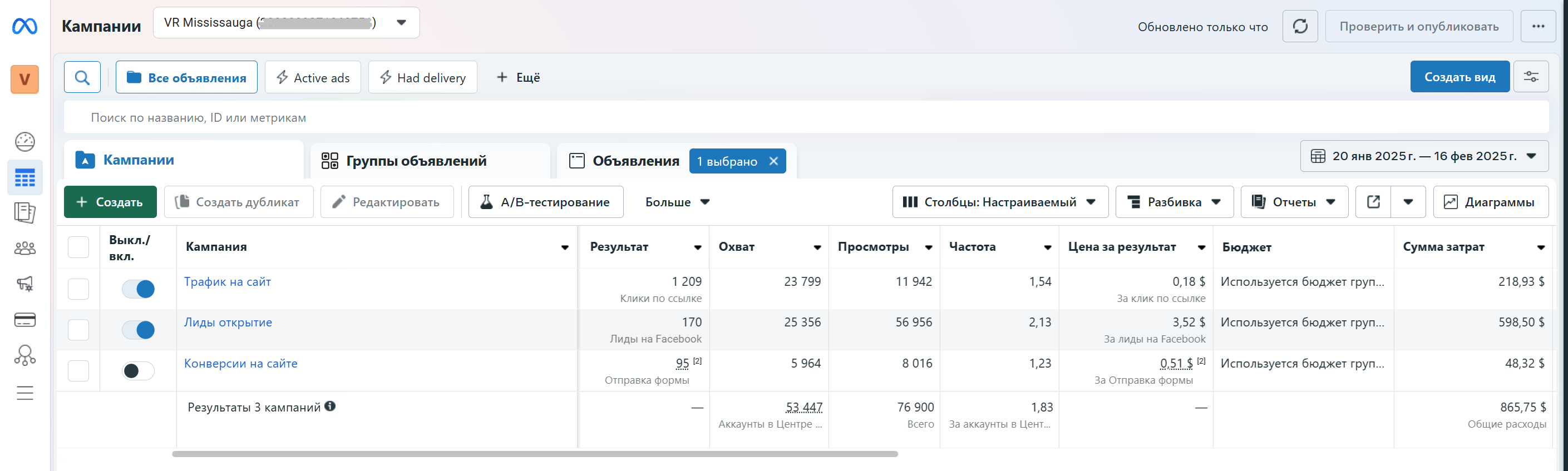Open Audiences icon in the sidebar

25,248
